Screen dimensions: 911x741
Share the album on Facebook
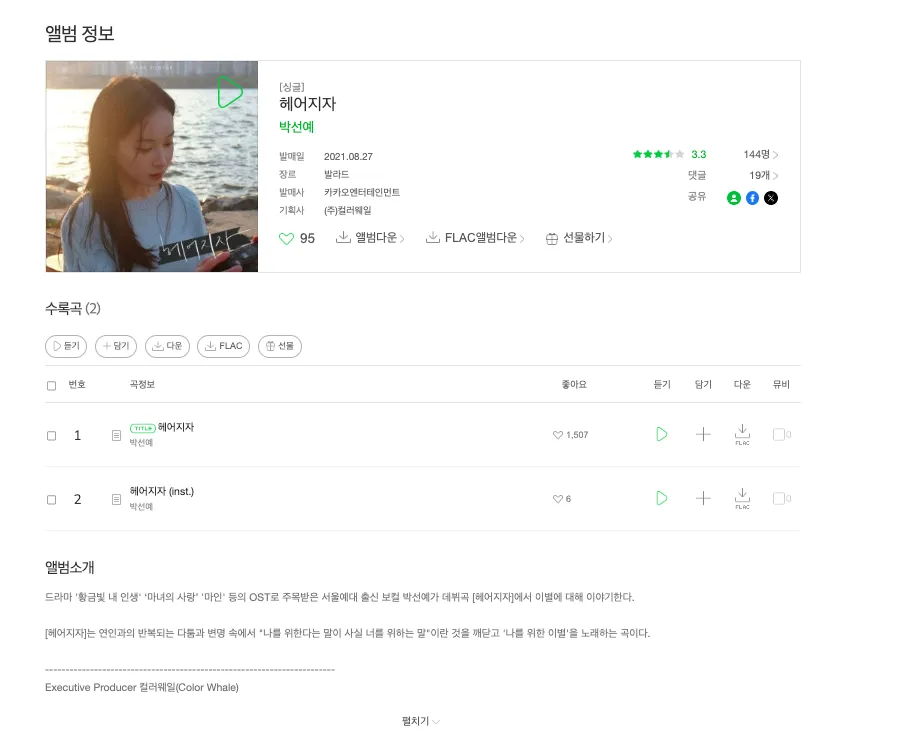click(752, 197)
